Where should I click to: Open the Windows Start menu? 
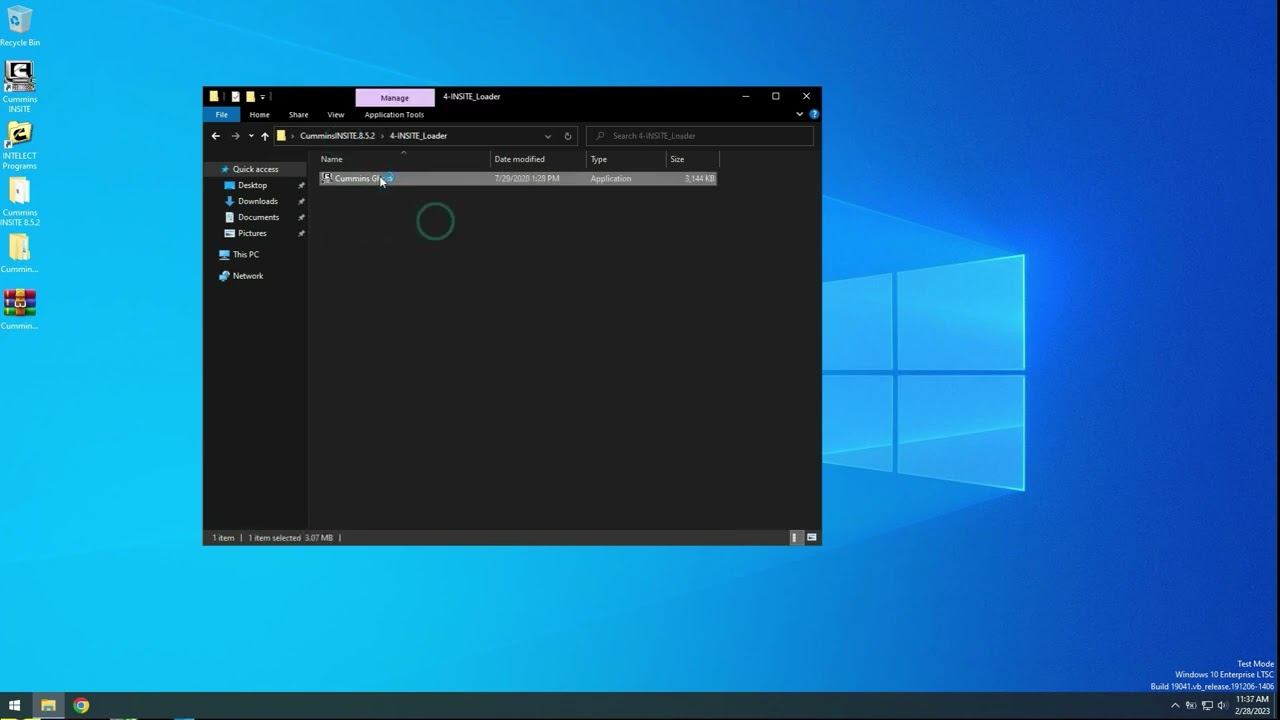[x=15, y=705]
